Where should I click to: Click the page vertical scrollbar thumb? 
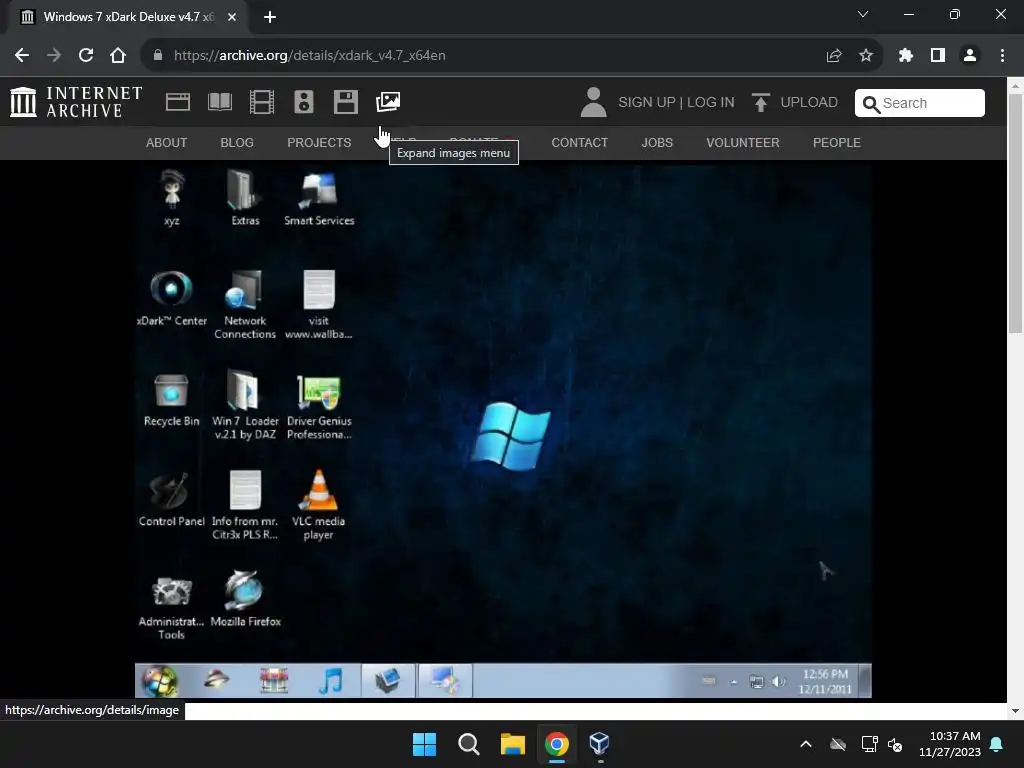coord(1015,213)
